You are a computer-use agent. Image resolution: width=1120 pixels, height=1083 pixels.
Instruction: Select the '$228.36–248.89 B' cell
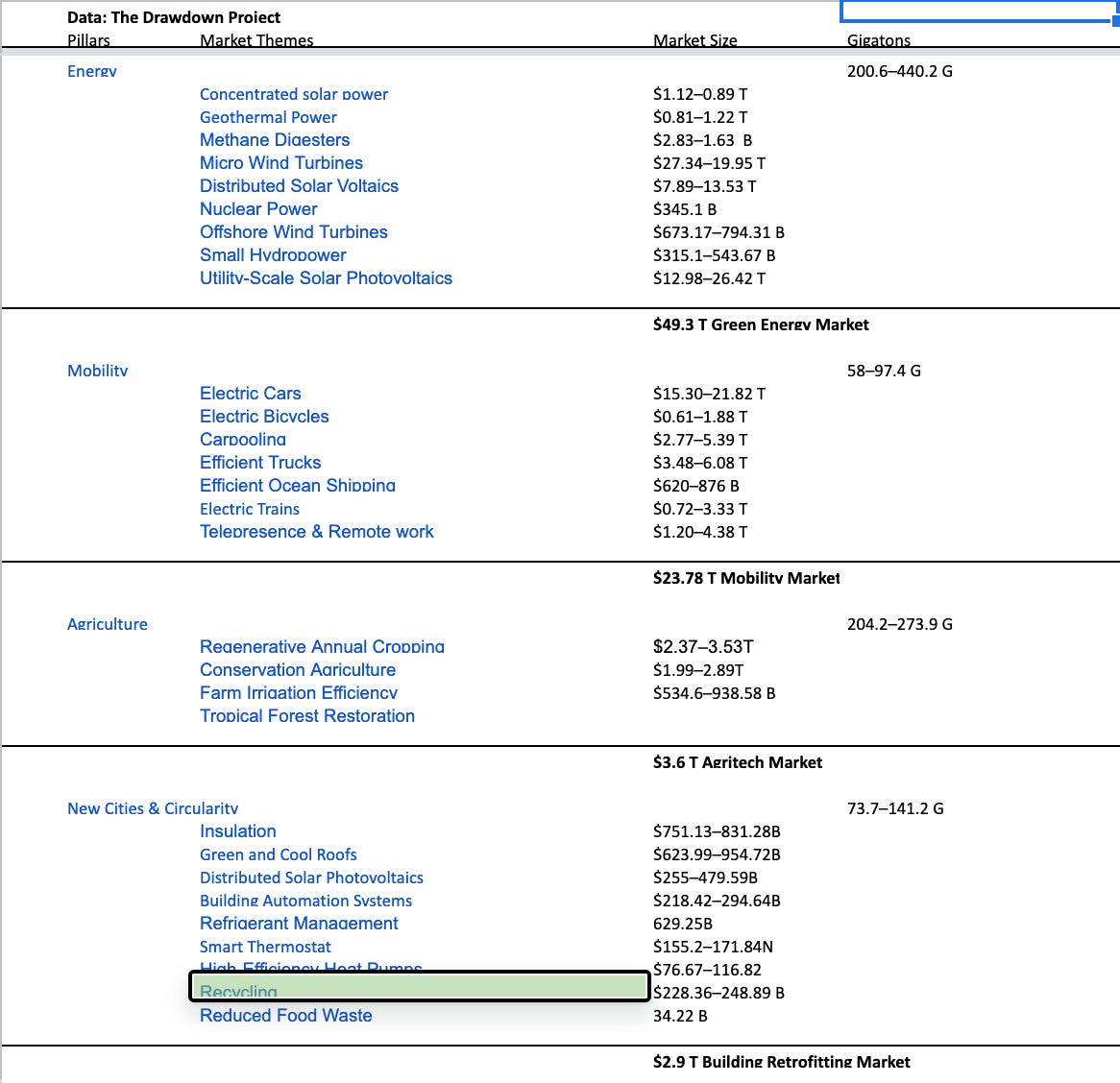click(x=718, y=993)
